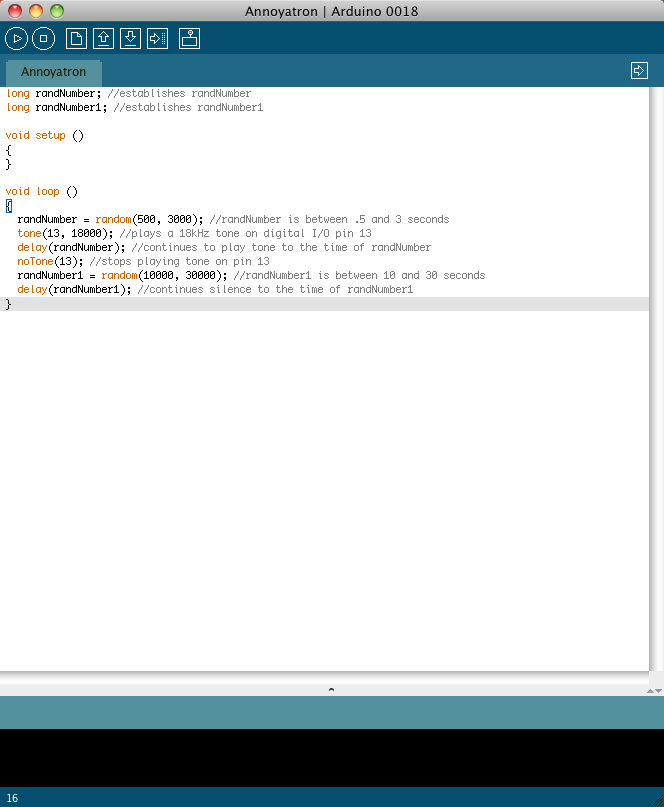Viewport: 664px width, 807px height.
Task: Open the Serial Monitor
Action: tap(189, 39)
